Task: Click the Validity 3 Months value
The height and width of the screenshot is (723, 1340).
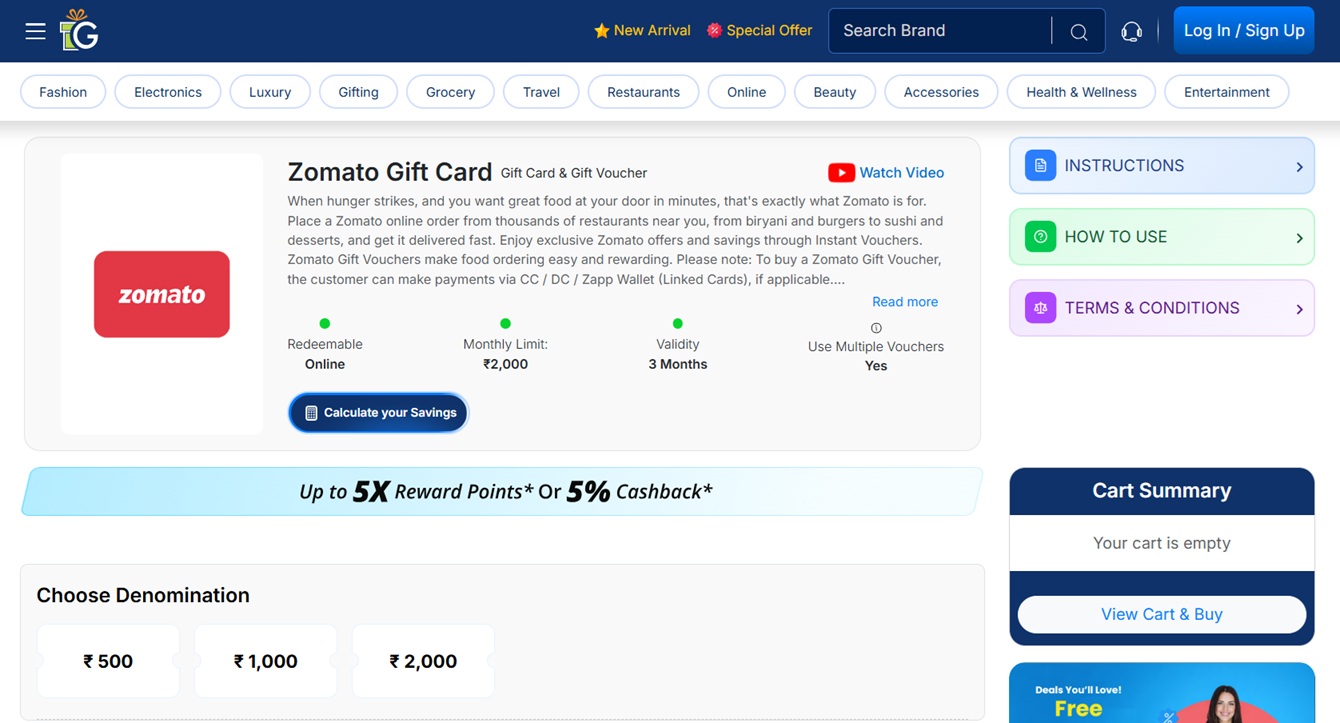Action: click(678, 364)
